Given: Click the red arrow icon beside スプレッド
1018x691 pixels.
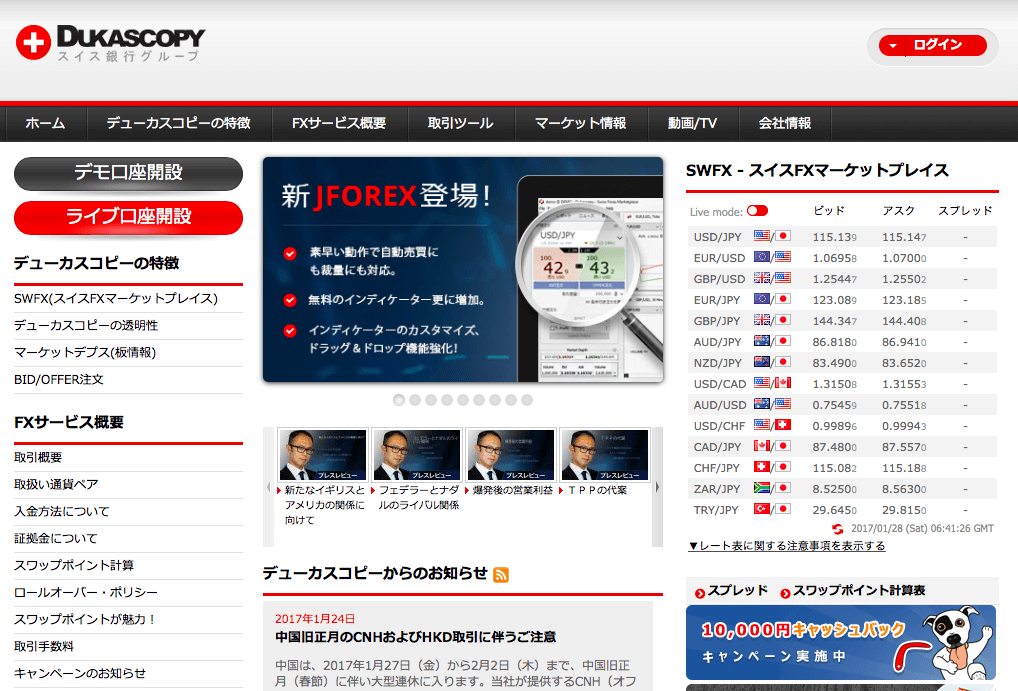Looking at the screenshot, I should coord(699,593).
